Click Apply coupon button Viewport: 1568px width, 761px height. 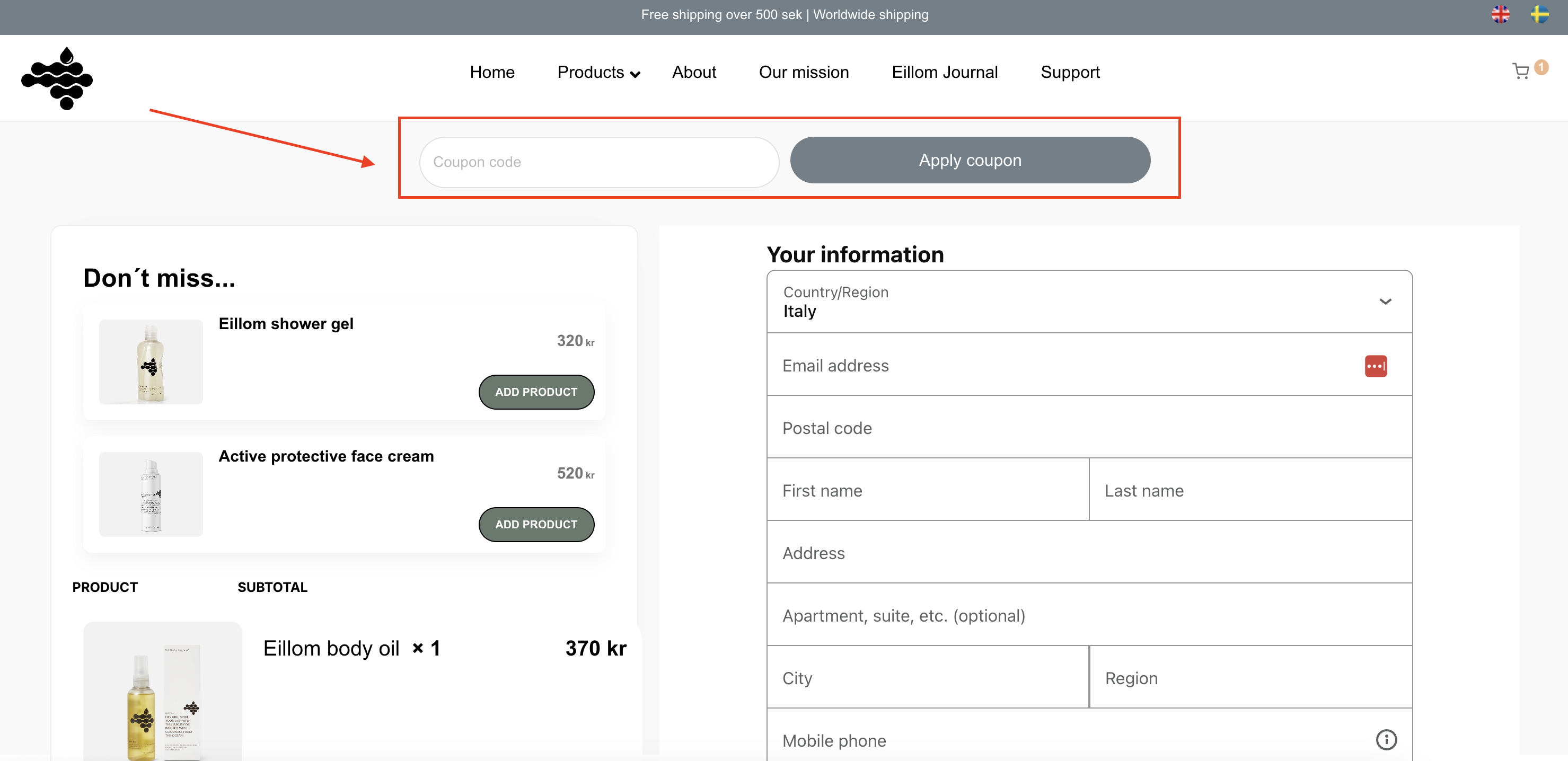969,160
